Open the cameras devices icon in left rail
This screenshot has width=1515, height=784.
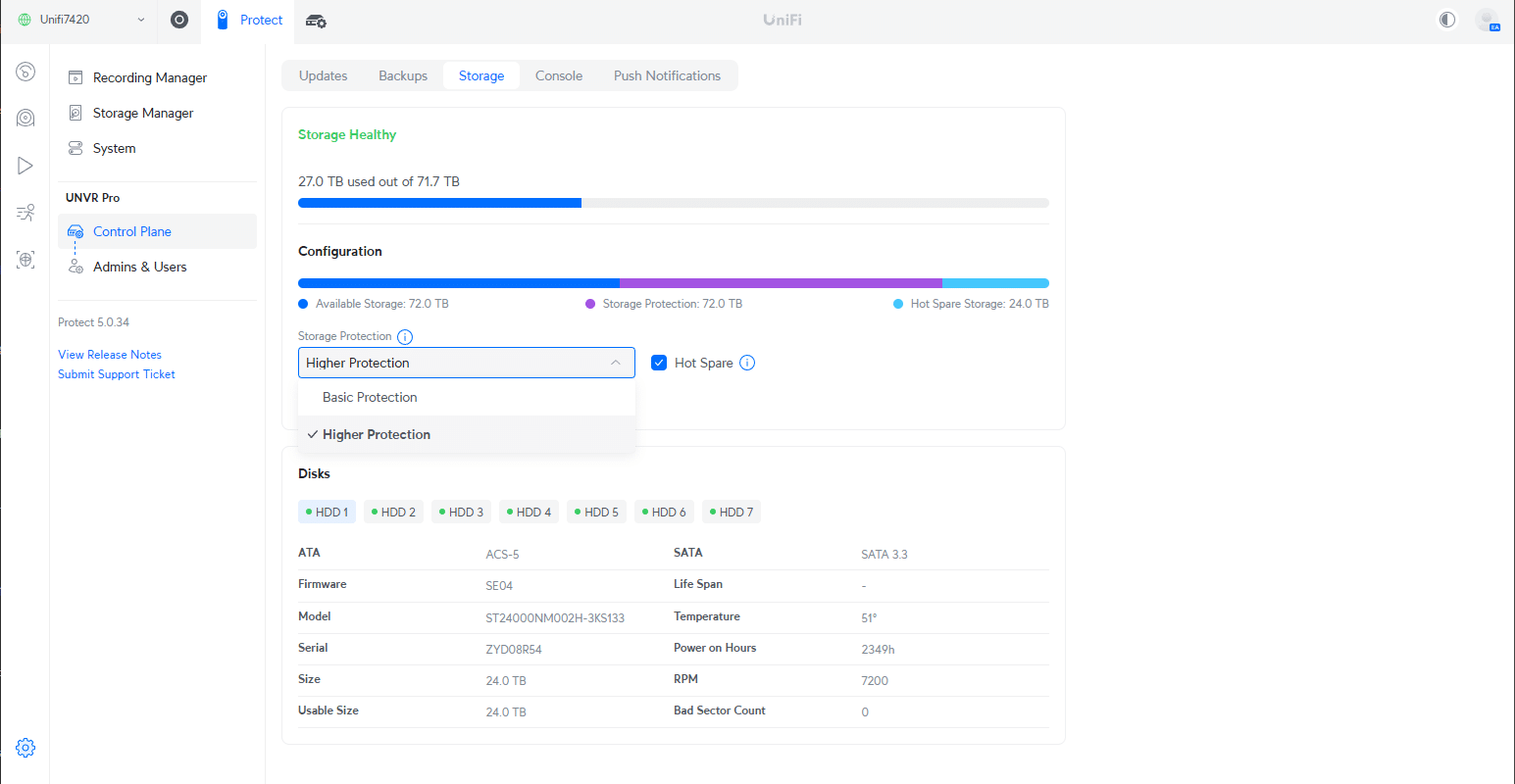[x=25, y=119]
